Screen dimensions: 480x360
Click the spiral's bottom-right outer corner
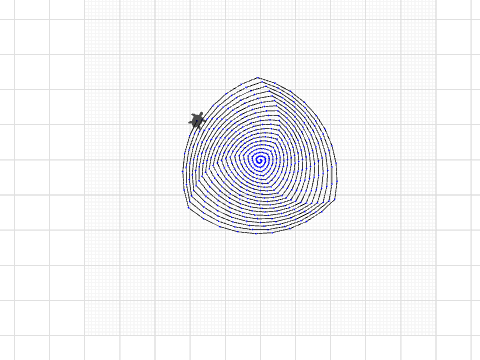coord(335,199)
